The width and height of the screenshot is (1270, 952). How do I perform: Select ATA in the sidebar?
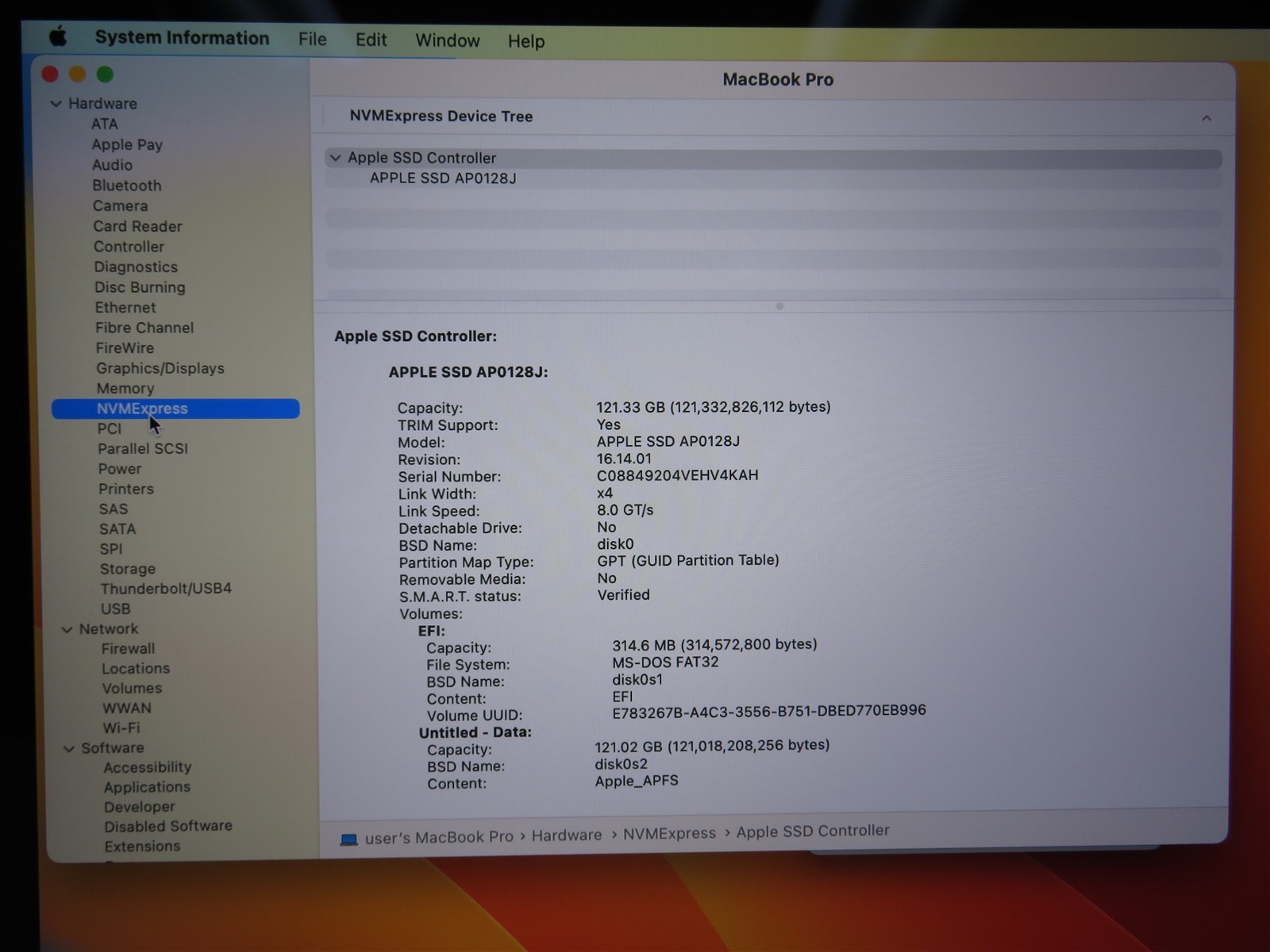(104, 124)
